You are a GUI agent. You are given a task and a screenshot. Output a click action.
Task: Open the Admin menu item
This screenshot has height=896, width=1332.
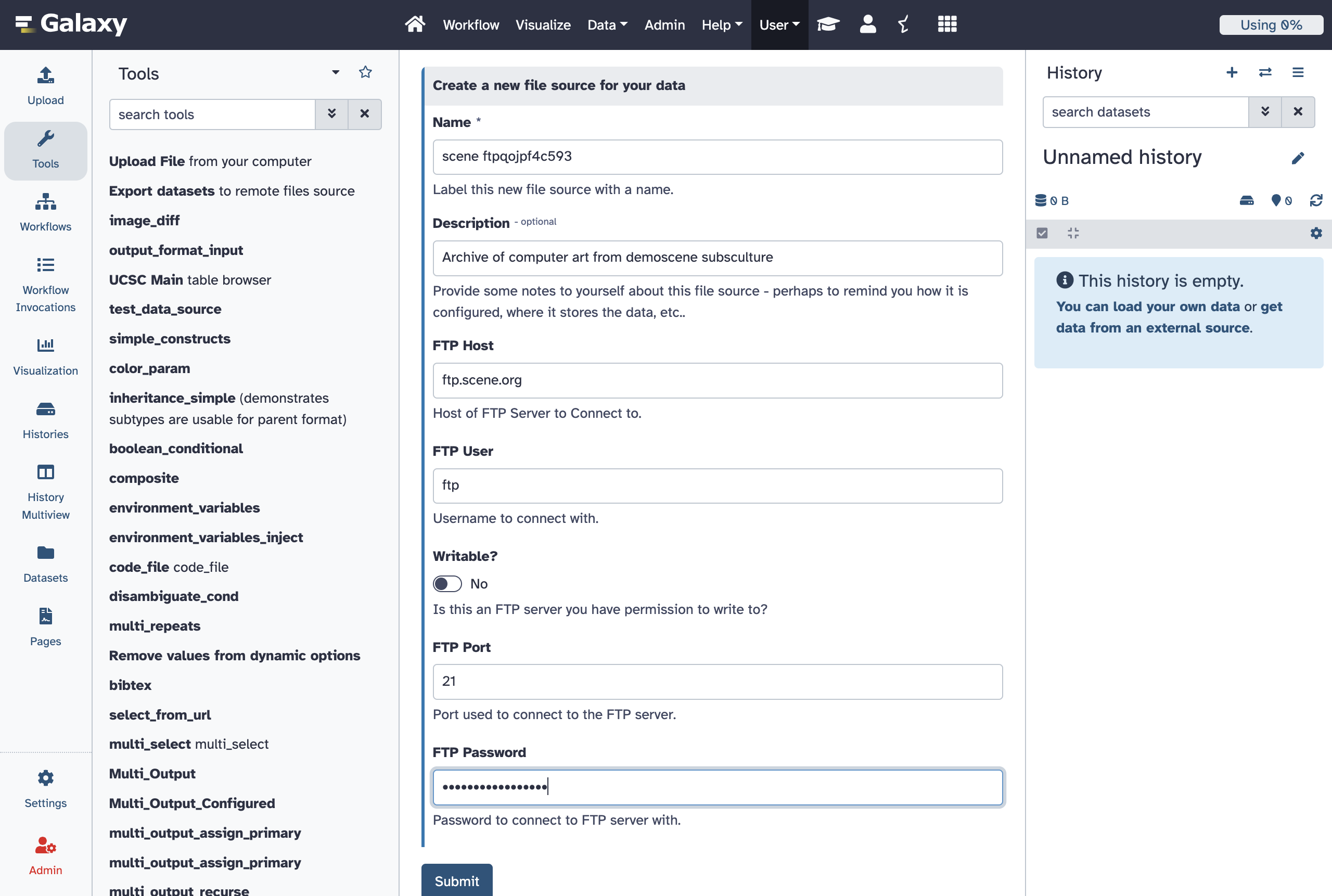(664, 24)
